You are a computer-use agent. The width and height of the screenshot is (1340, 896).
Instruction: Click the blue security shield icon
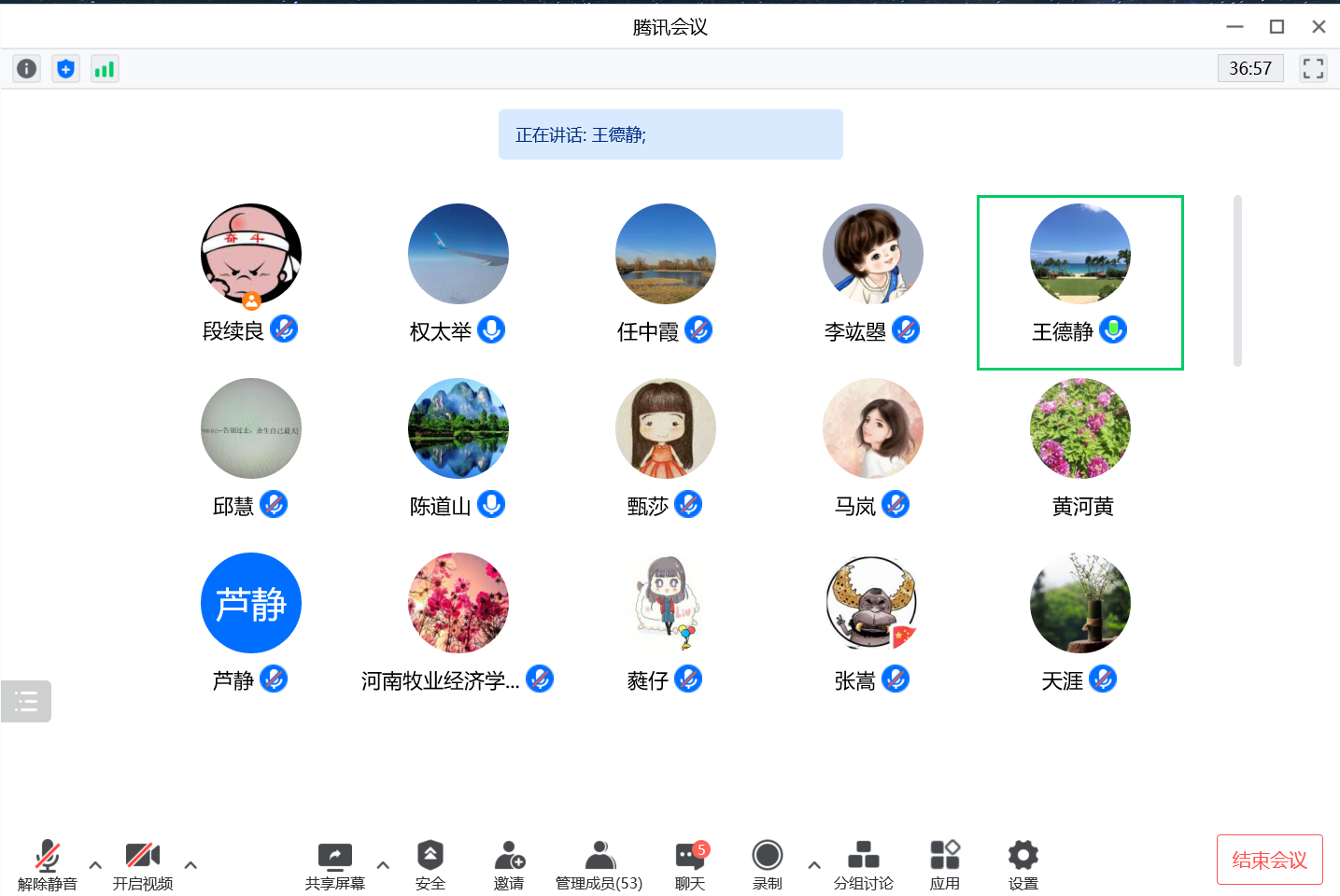65,68
